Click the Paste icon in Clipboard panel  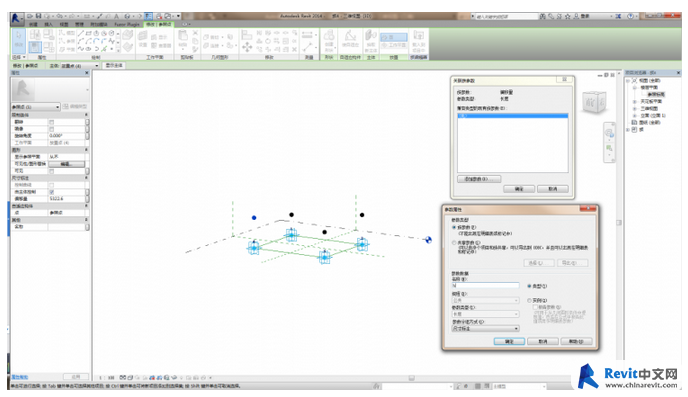pos(183,36)
